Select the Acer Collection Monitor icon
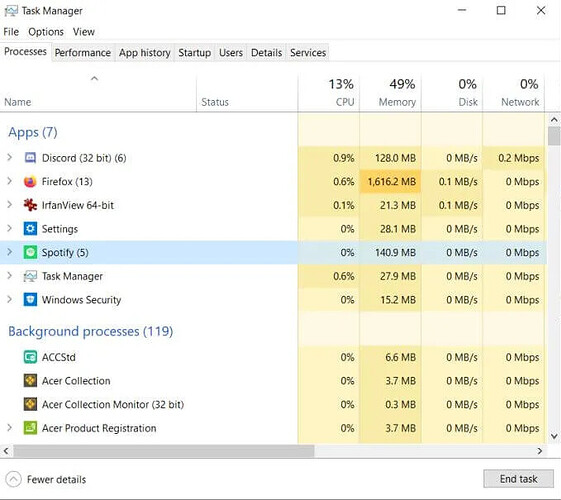Viewport: 561px width, 500px height. coord(30,404)
